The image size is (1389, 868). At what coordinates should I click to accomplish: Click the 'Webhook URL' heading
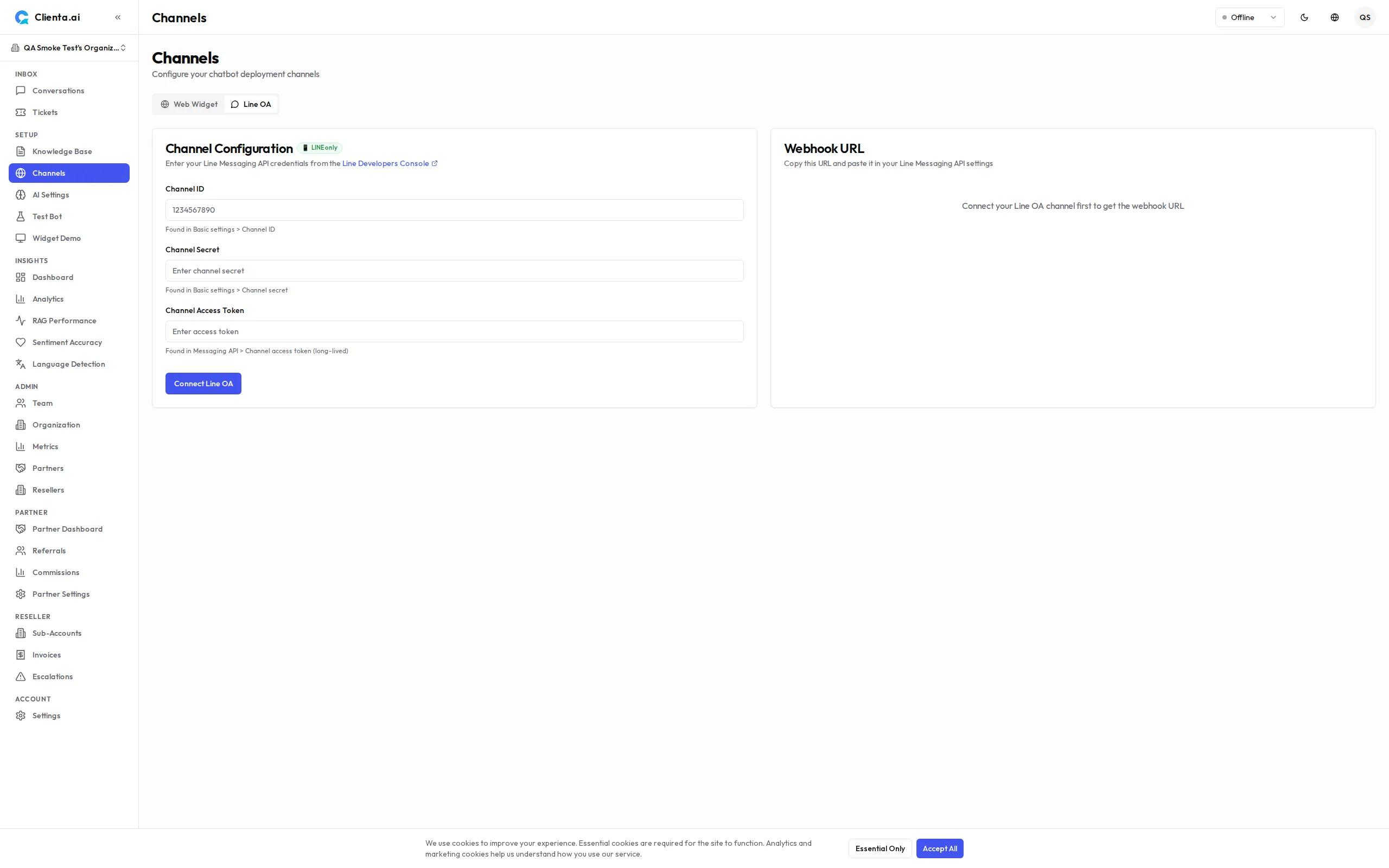[824, 149]
